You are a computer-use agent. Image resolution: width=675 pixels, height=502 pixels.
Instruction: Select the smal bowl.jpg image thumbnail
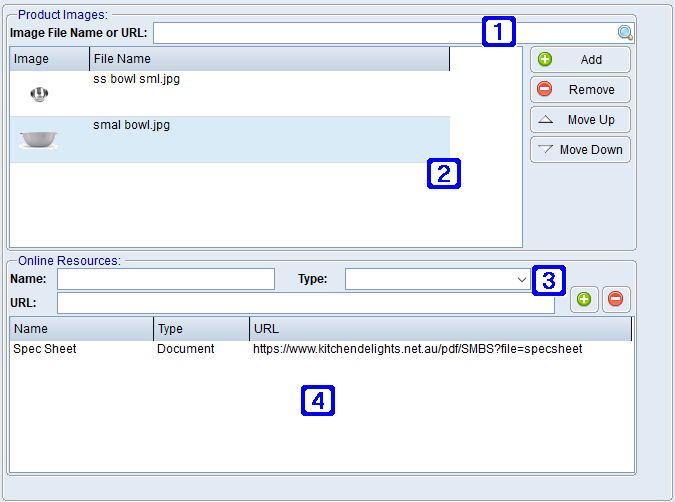coord(40,140)
